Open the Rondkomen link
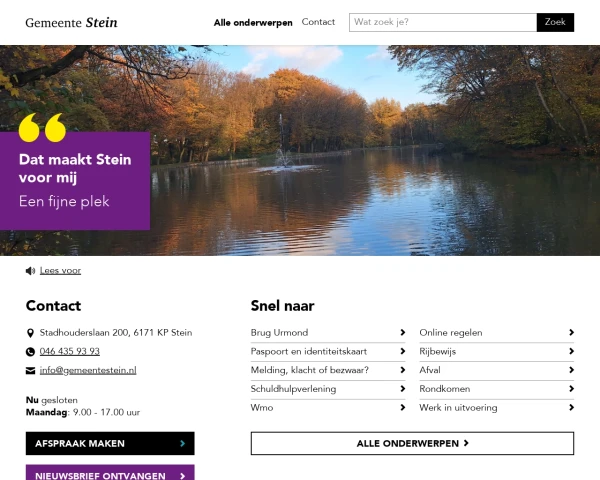Viewport: 600px width, 480px height. 445,389
